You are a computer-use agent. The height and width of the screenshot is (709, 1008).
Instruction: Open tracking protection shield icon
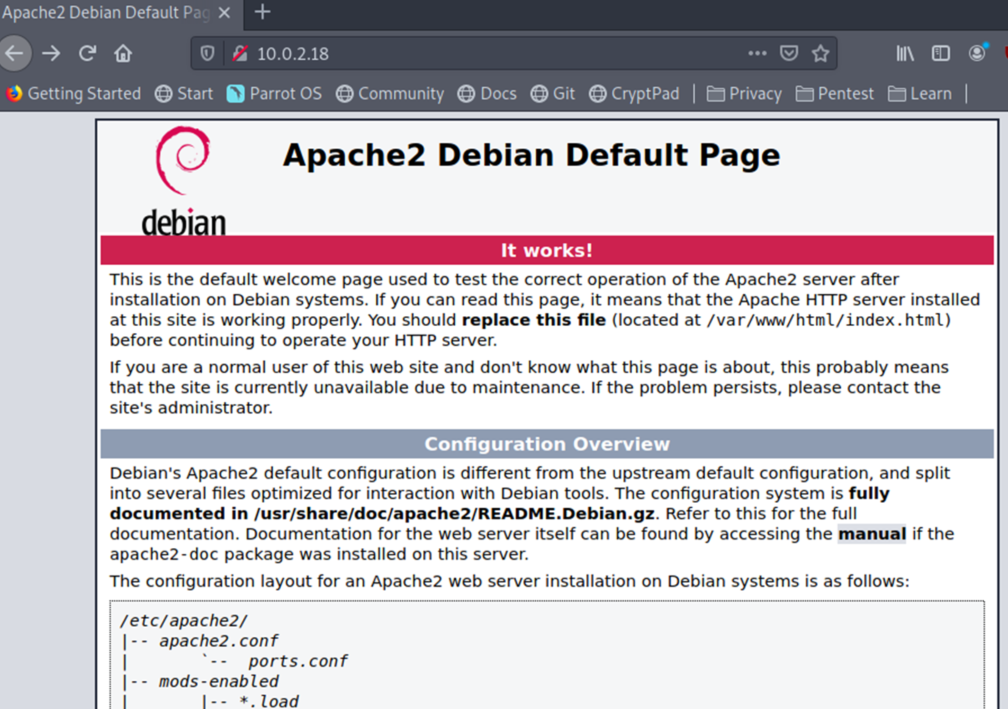[207, 53]
